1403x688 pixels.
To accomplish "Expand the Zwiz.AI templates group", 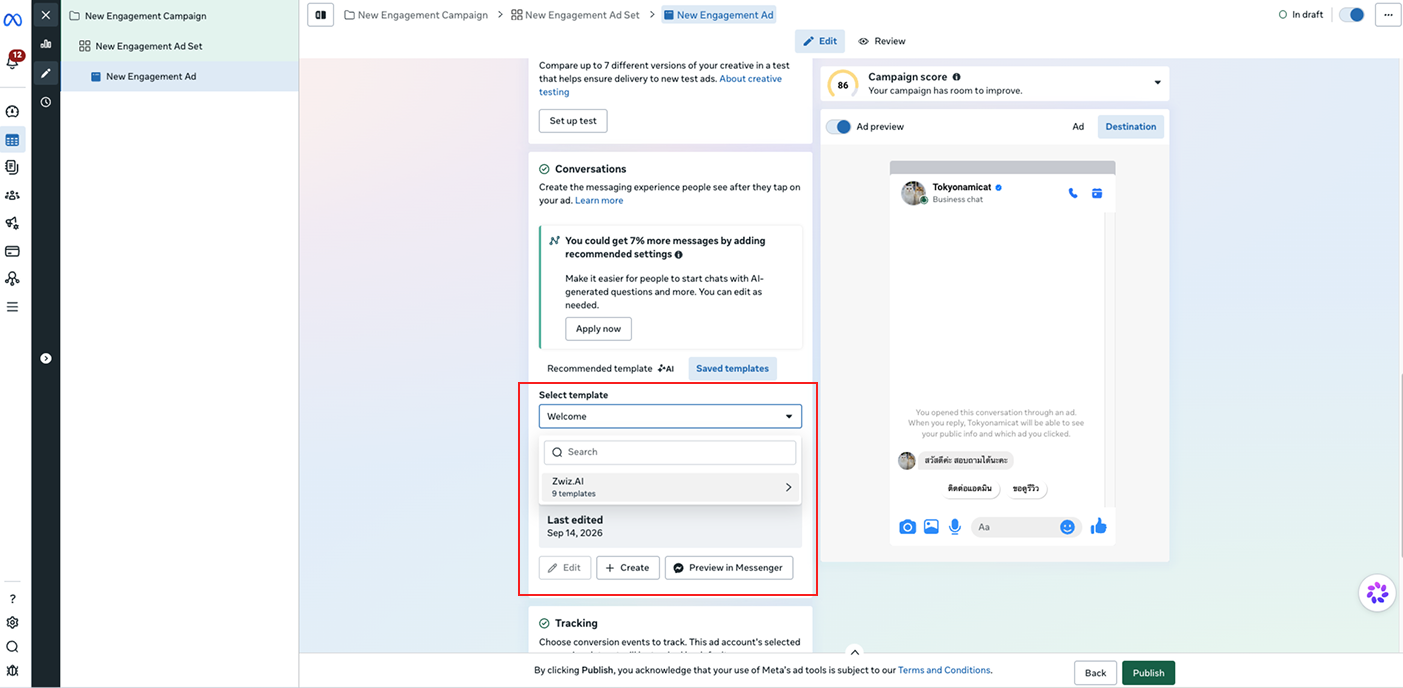I will [x=670, y=487].
